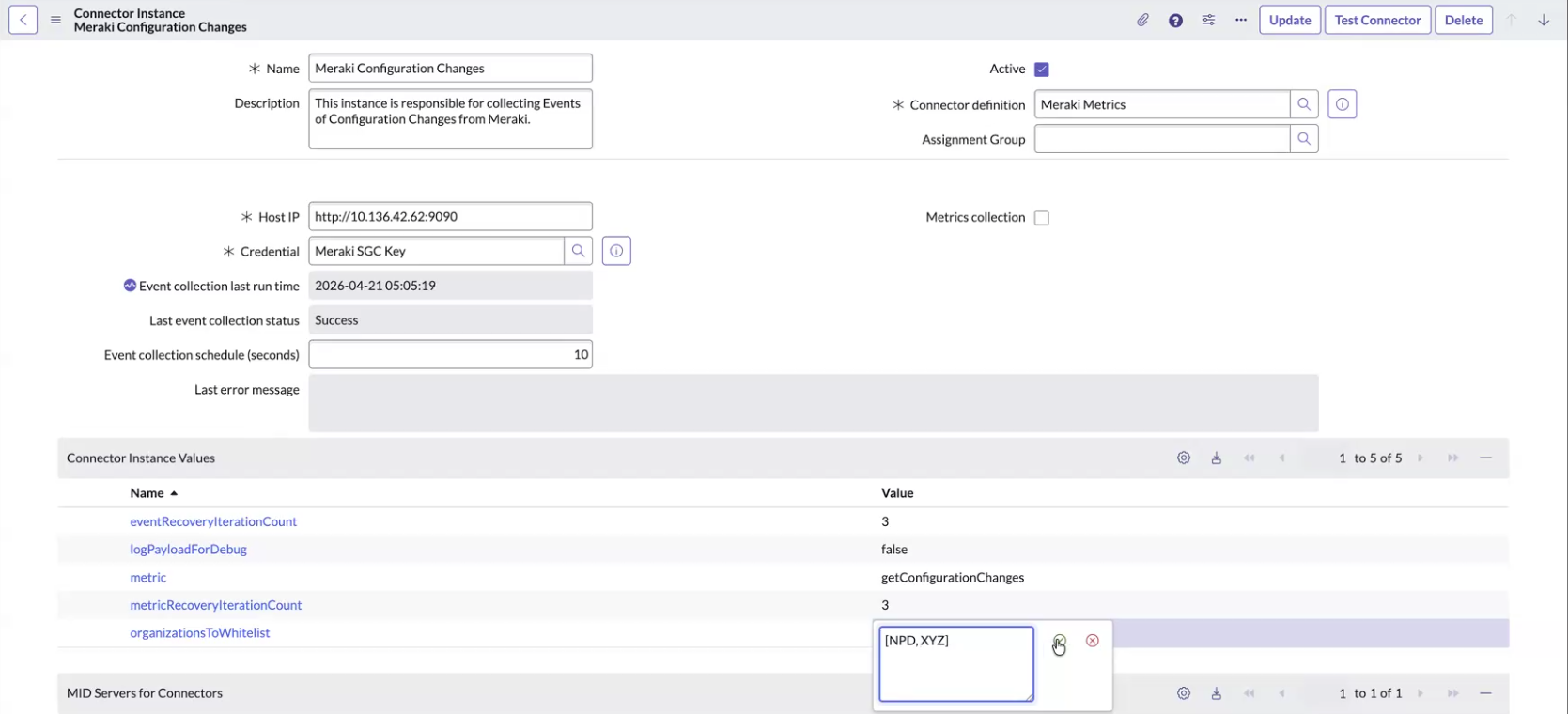Open the metric link
1568x714 pixels.
click(148, 578)
